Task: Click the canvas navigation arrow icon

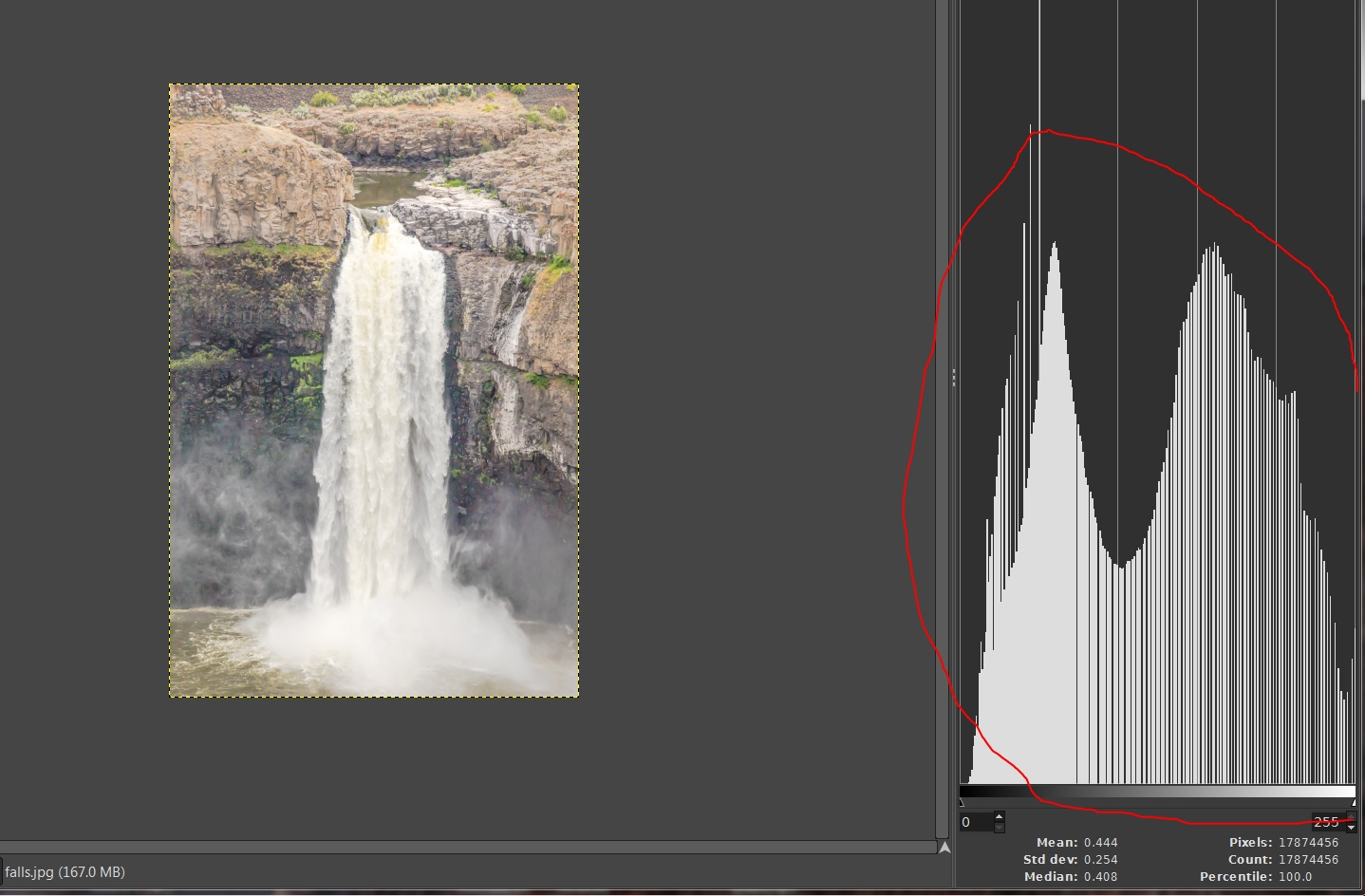Action: [944, 848]
